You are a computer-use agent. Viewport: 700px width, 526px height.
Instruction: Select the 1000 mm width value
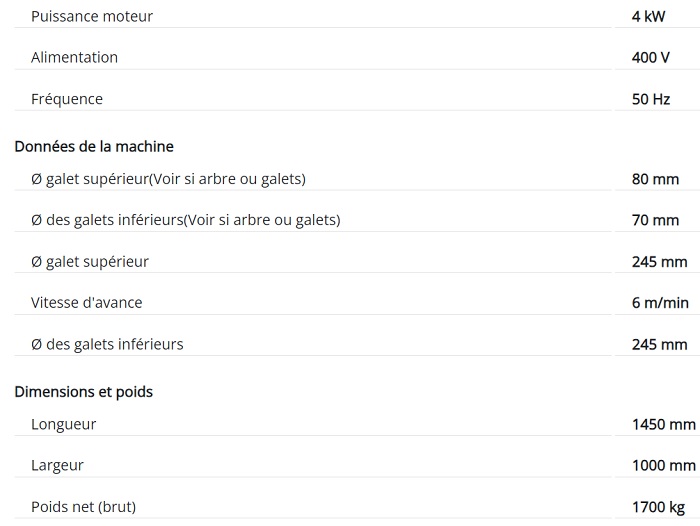(x=663, y=465)
